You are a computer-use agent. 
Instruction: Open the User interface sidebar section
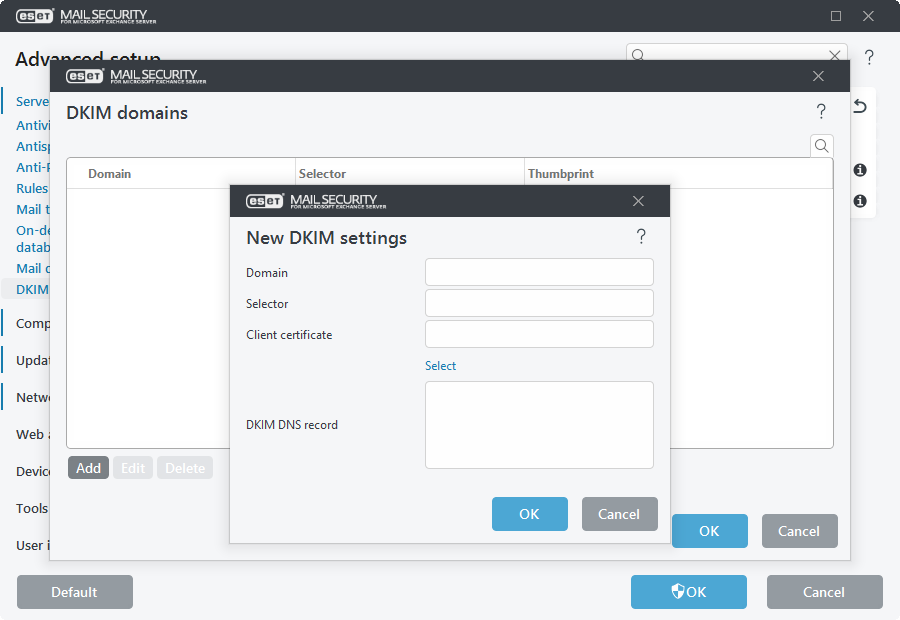[x=31, y=545]
